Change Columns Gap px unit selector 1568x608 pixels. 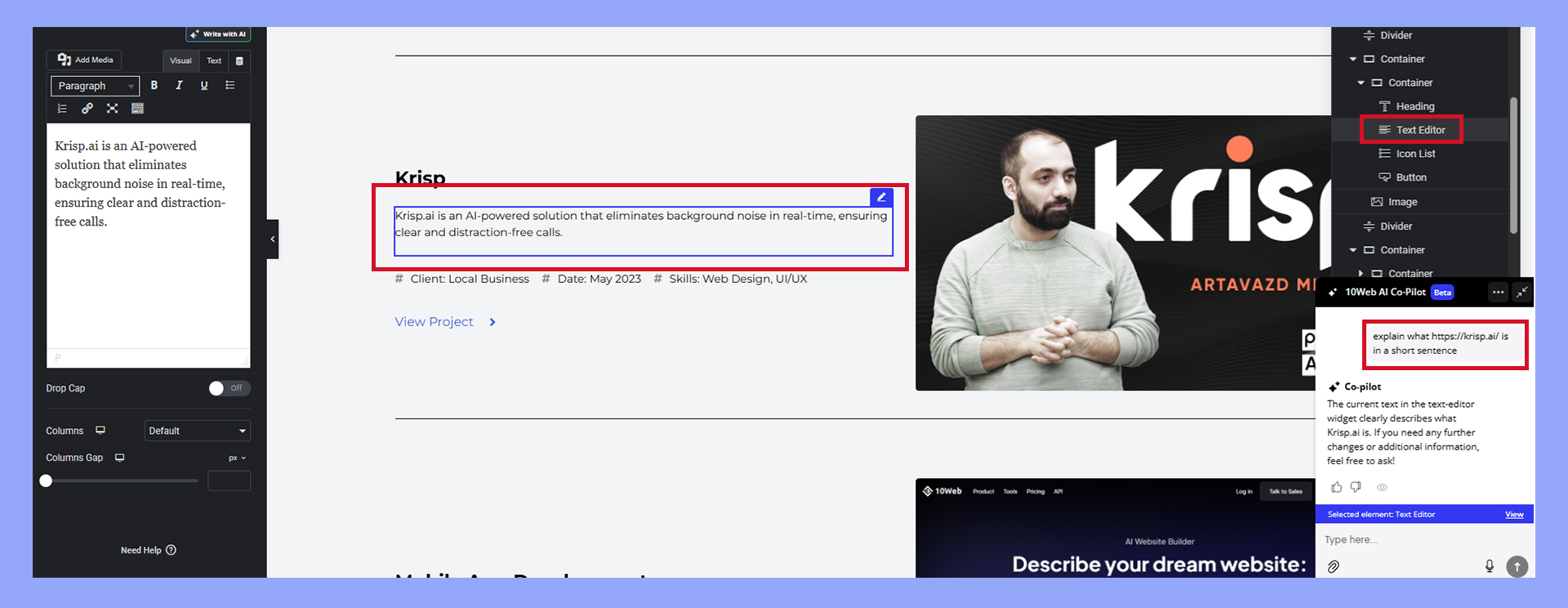237,458
